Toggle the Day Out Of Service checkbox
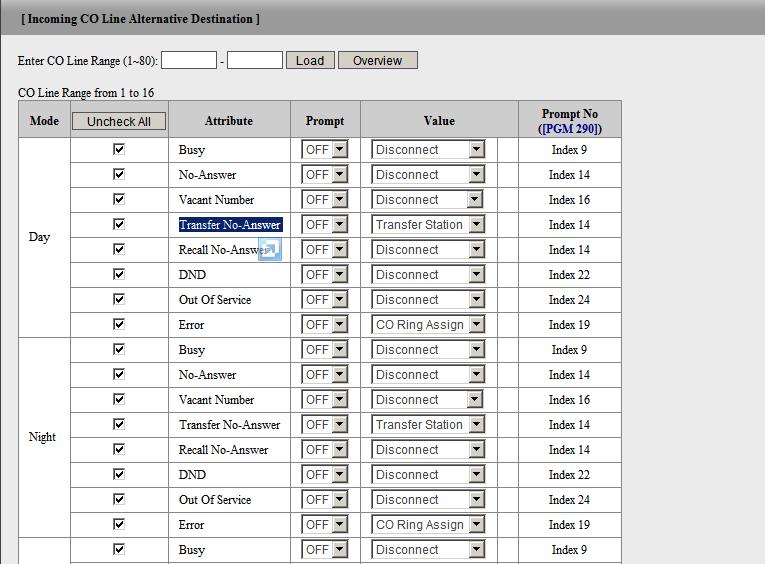The width and height of the screenshot is (765, 564). [119, 299]
